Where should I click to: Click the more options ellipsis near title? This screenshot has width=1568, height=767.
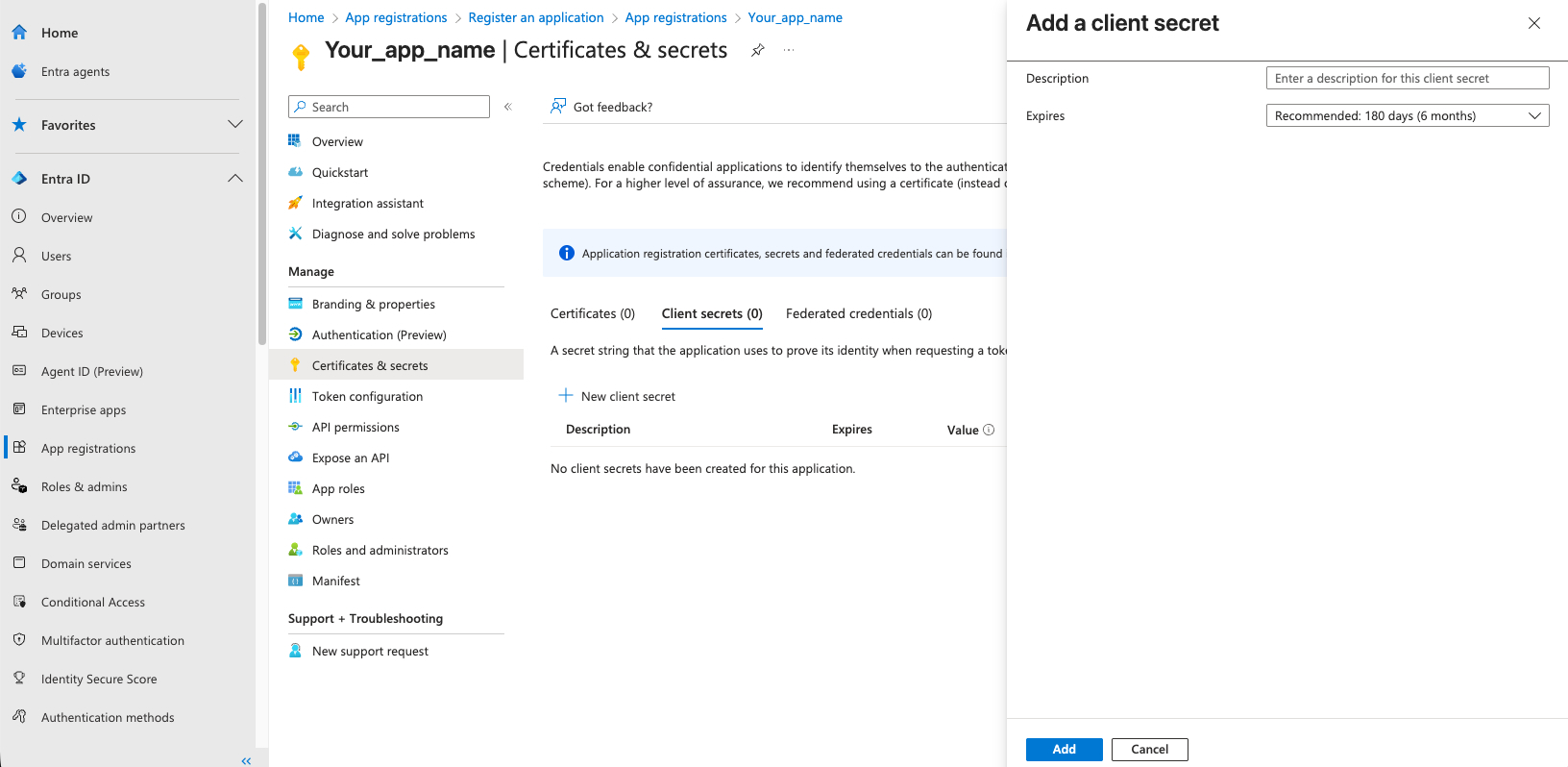pos(789,50)
